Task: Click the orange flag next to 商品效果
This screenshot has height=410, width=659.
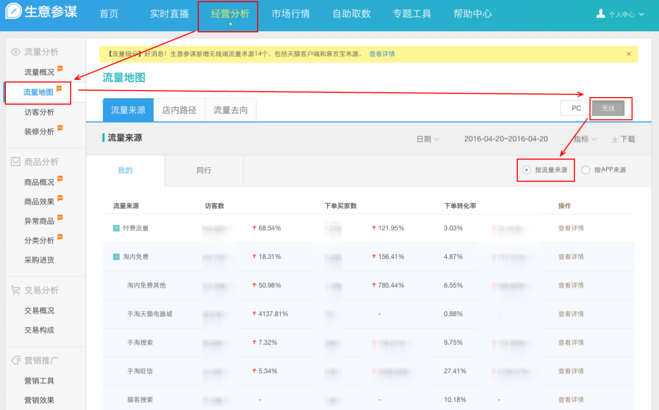Action: point(60,198)
